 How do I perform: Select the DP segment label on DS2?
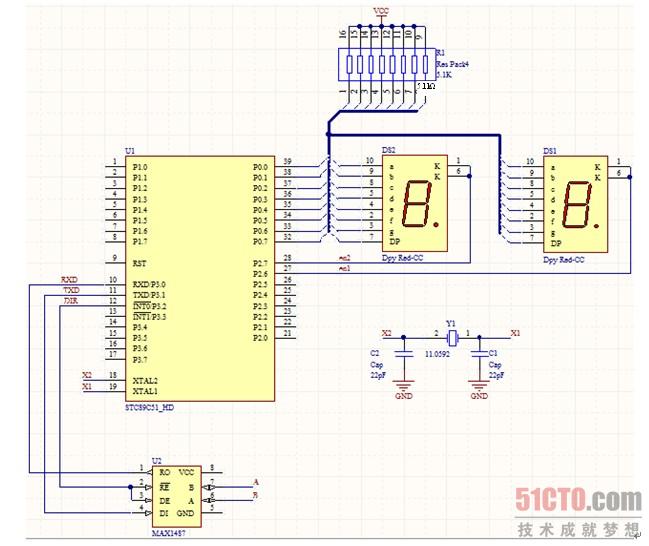394,242
